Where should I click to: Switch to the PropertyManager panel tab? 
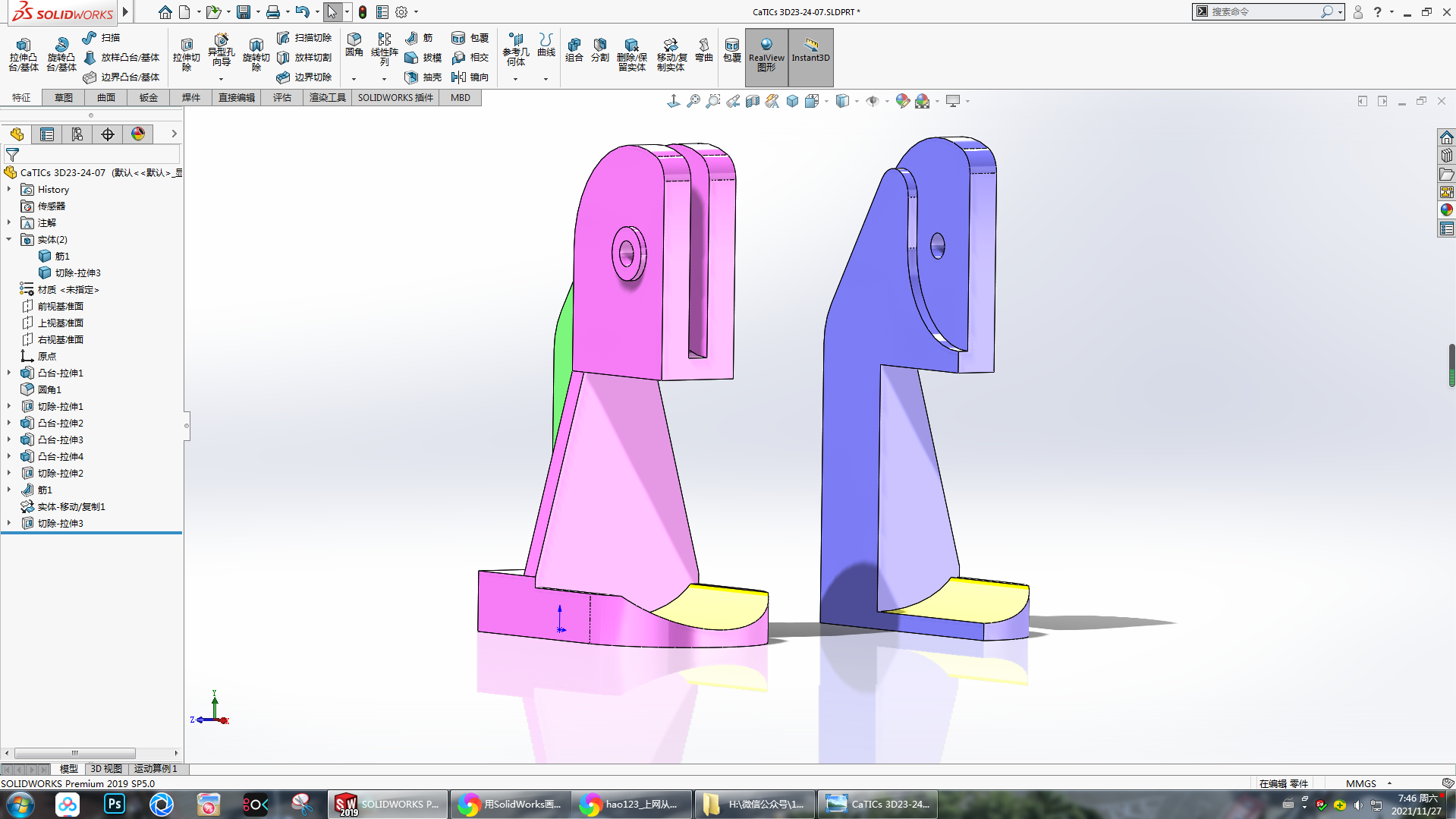(47, 134)
